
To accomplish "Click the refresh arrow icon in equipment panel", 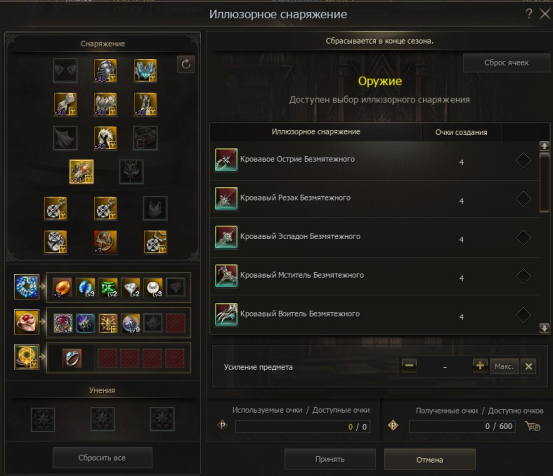I will tap(186, 64).
